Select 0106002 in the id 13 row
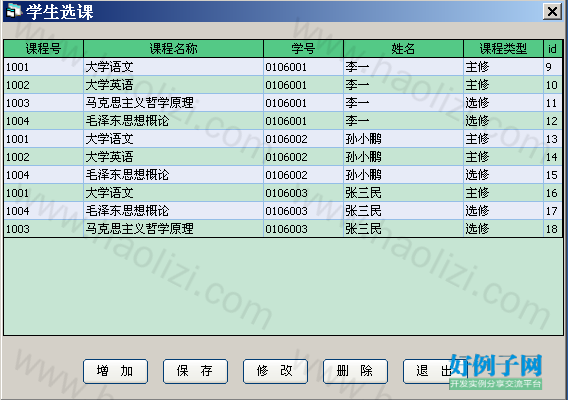This screenshot has height=400, width=568. tap(304, 139)
